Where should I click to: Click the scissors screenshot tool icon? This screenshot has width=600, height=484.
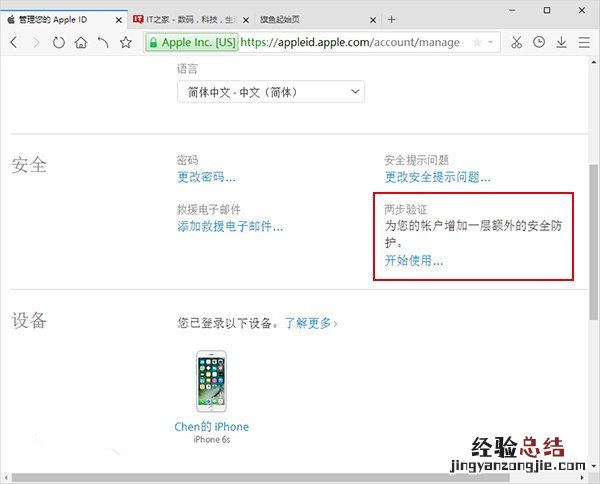517,42
